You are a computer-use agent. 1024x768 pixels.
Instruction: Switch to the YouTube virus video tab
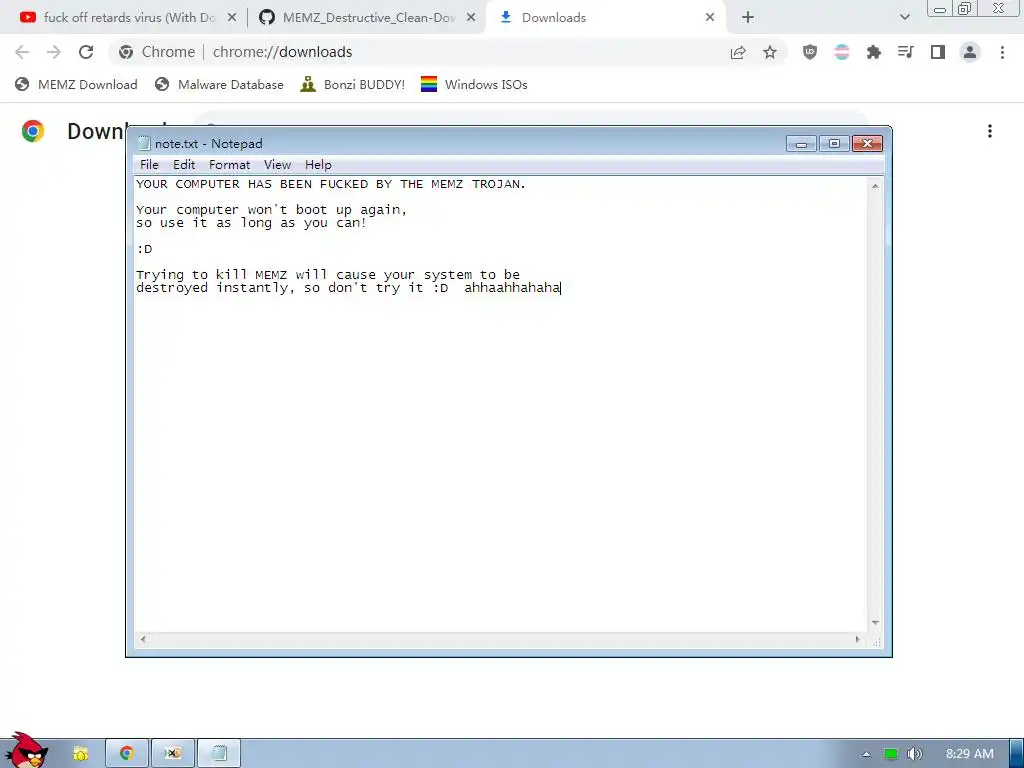coord(128,18)
